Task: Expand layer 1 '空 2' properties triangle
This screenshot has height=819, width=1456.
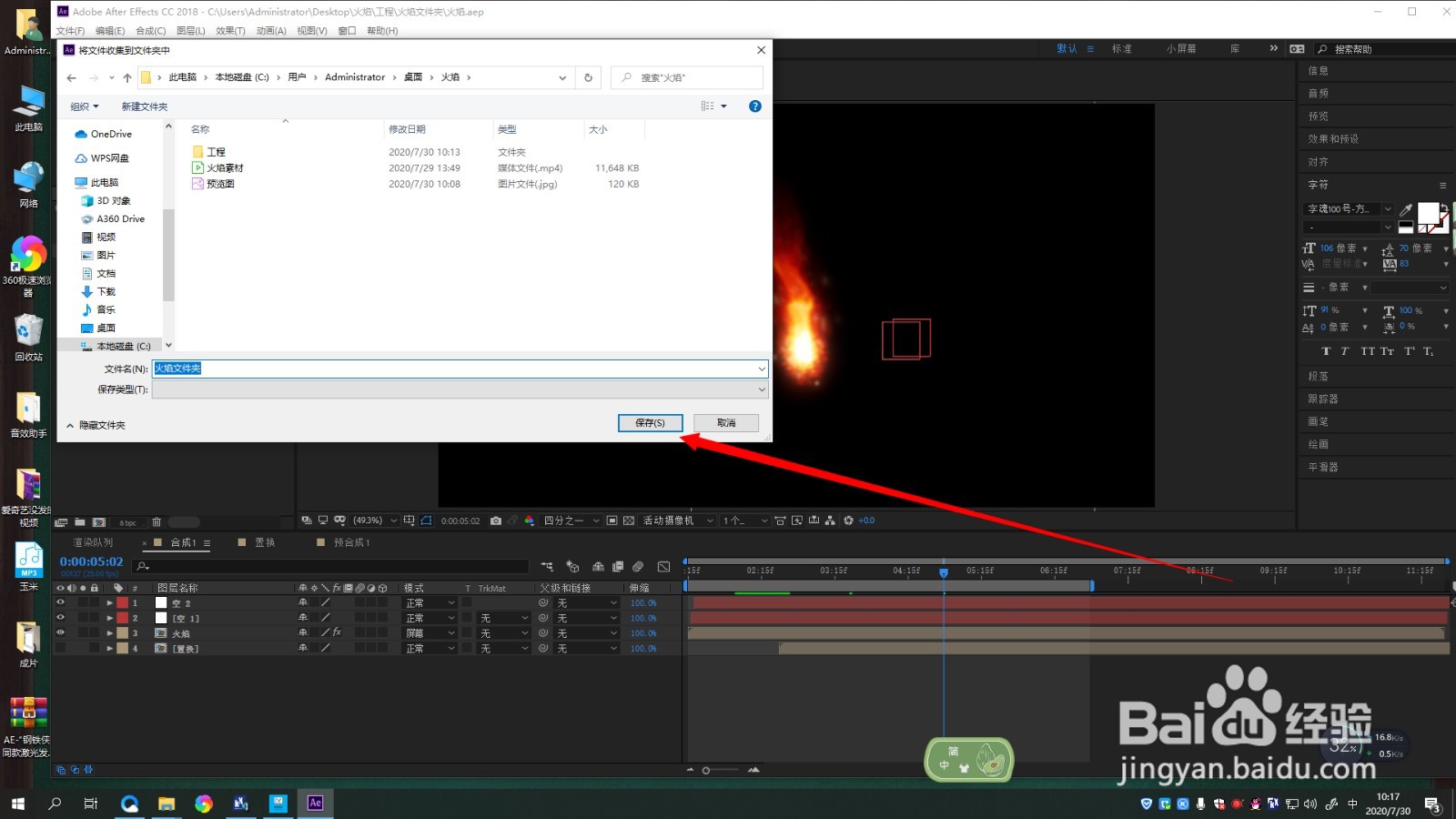Action: tap(110, 602)
